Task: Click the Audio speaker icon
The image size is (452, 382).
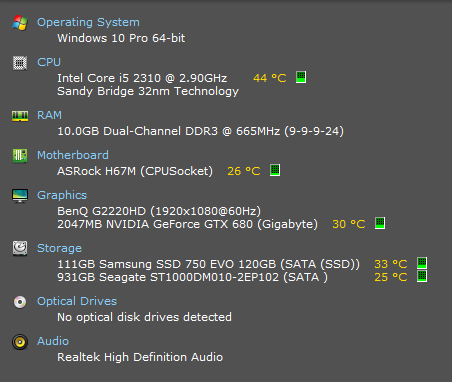Action: click(20, 342)
